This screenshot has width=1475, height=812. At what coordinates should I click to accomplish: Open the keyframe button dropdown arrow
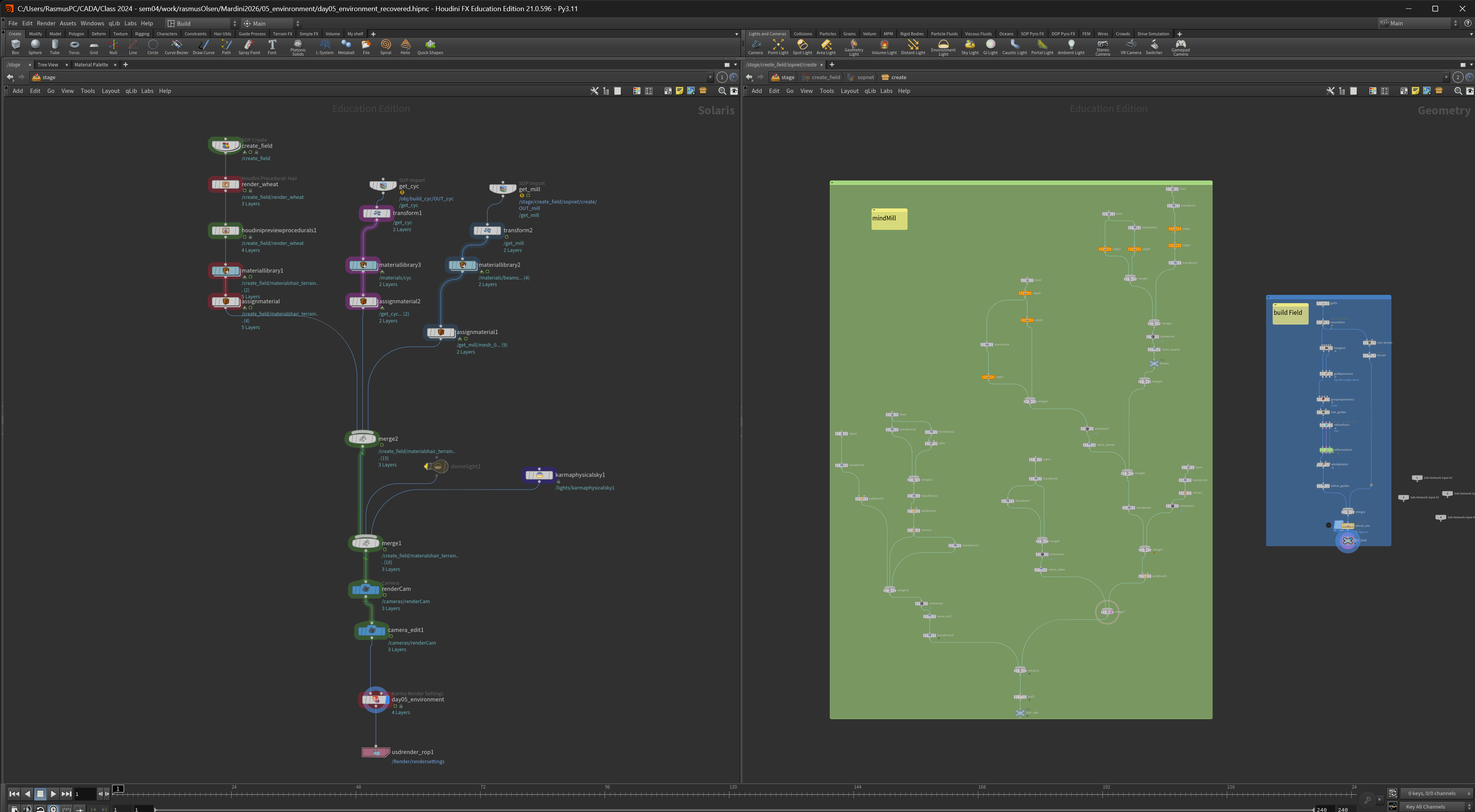coord(1379,799)
